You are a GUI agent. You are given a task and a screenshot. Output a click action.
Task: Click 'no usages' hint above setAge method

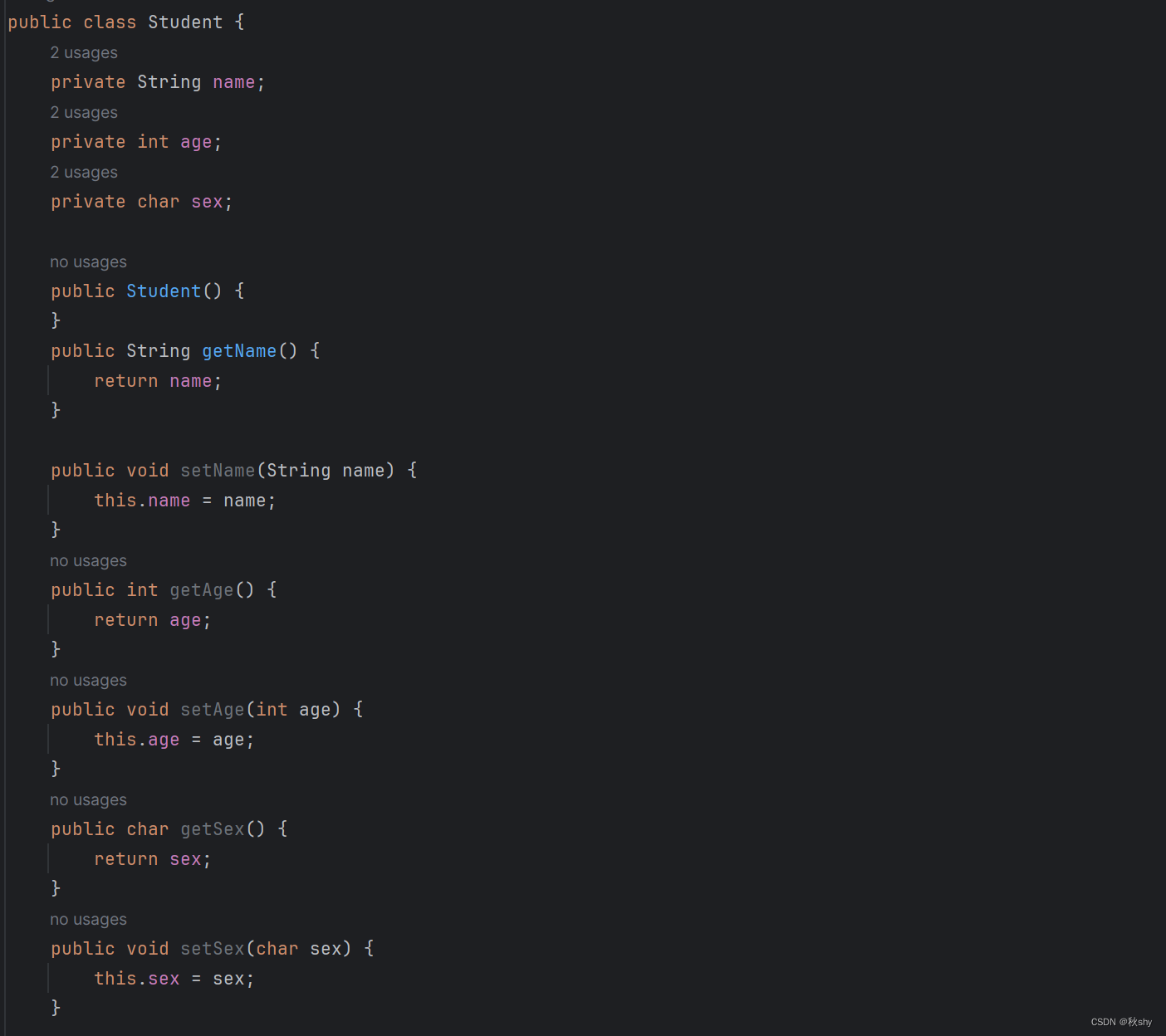coord(88,681)
